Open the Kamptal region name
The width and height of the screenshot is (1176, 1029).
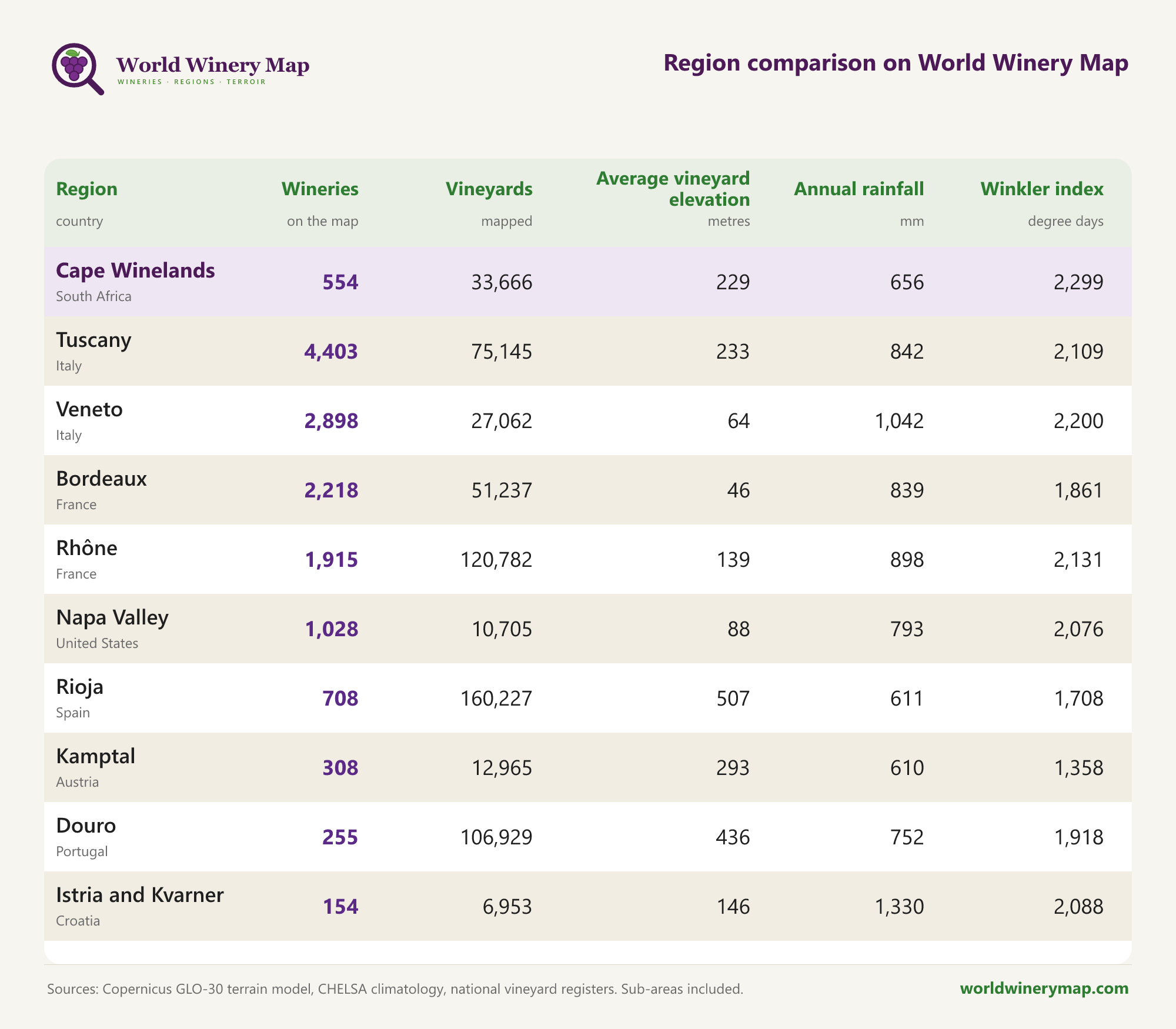coord(95,756)
